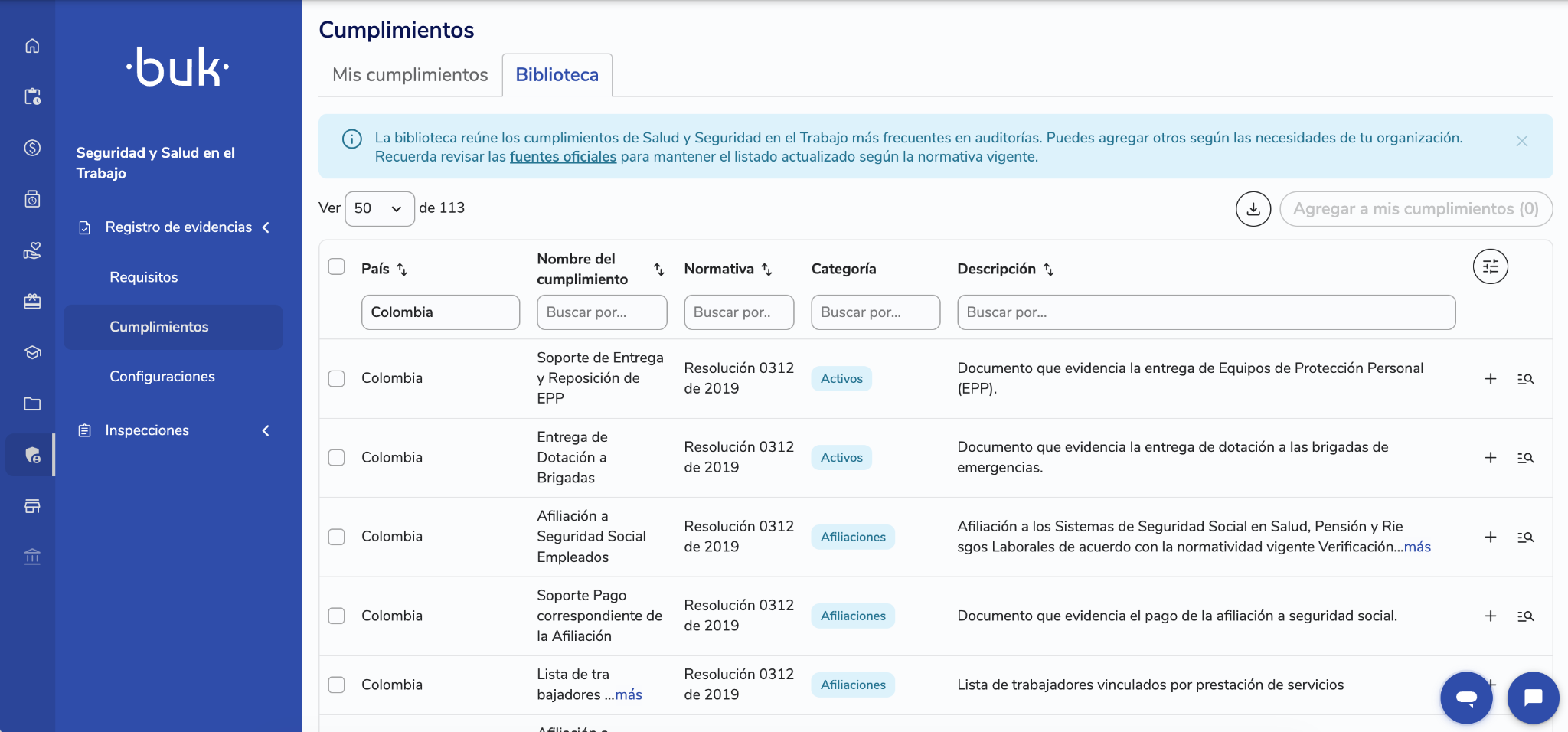Screen dimensions: 1568x732
Task: Expand description with más link in Afiliación row
Action: point(1417,547)
